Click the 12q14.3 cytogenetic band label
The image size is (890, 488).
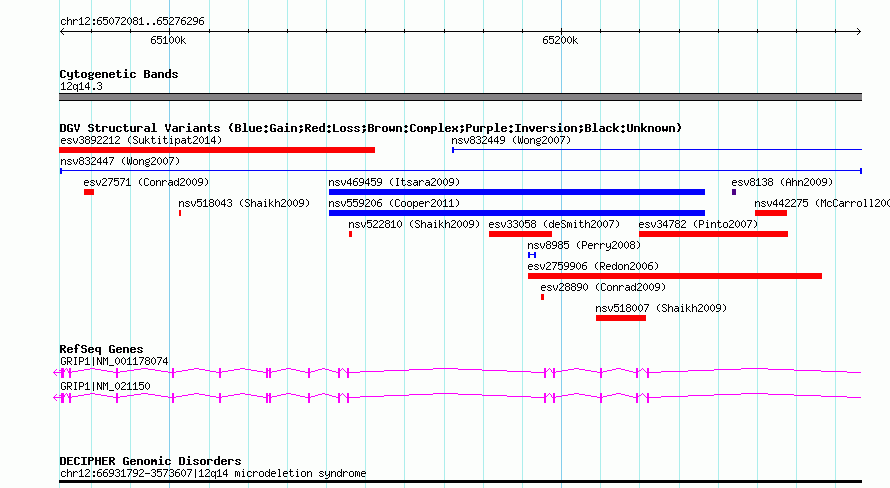click(x=81, y=86)
